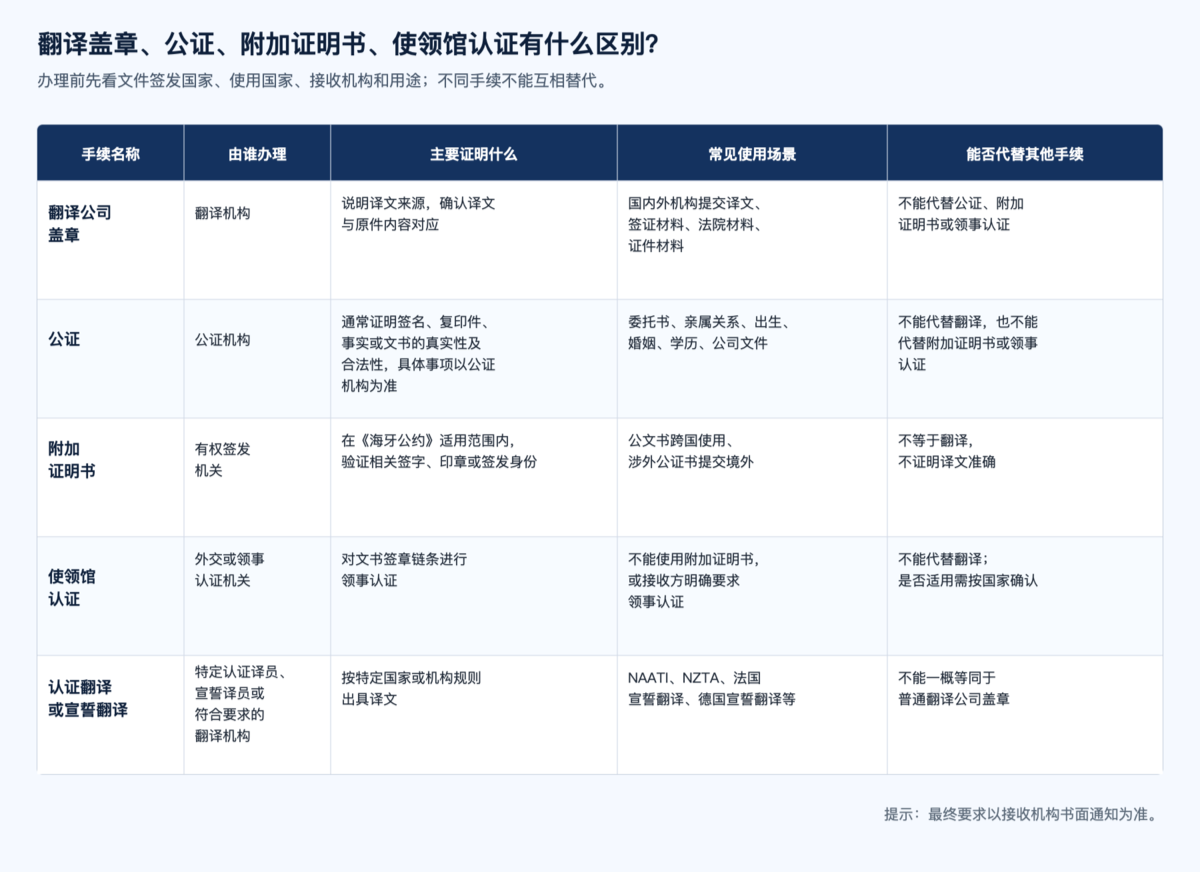
Task: Select the 附加证明书 row title
Action: (x=72, y=459)
